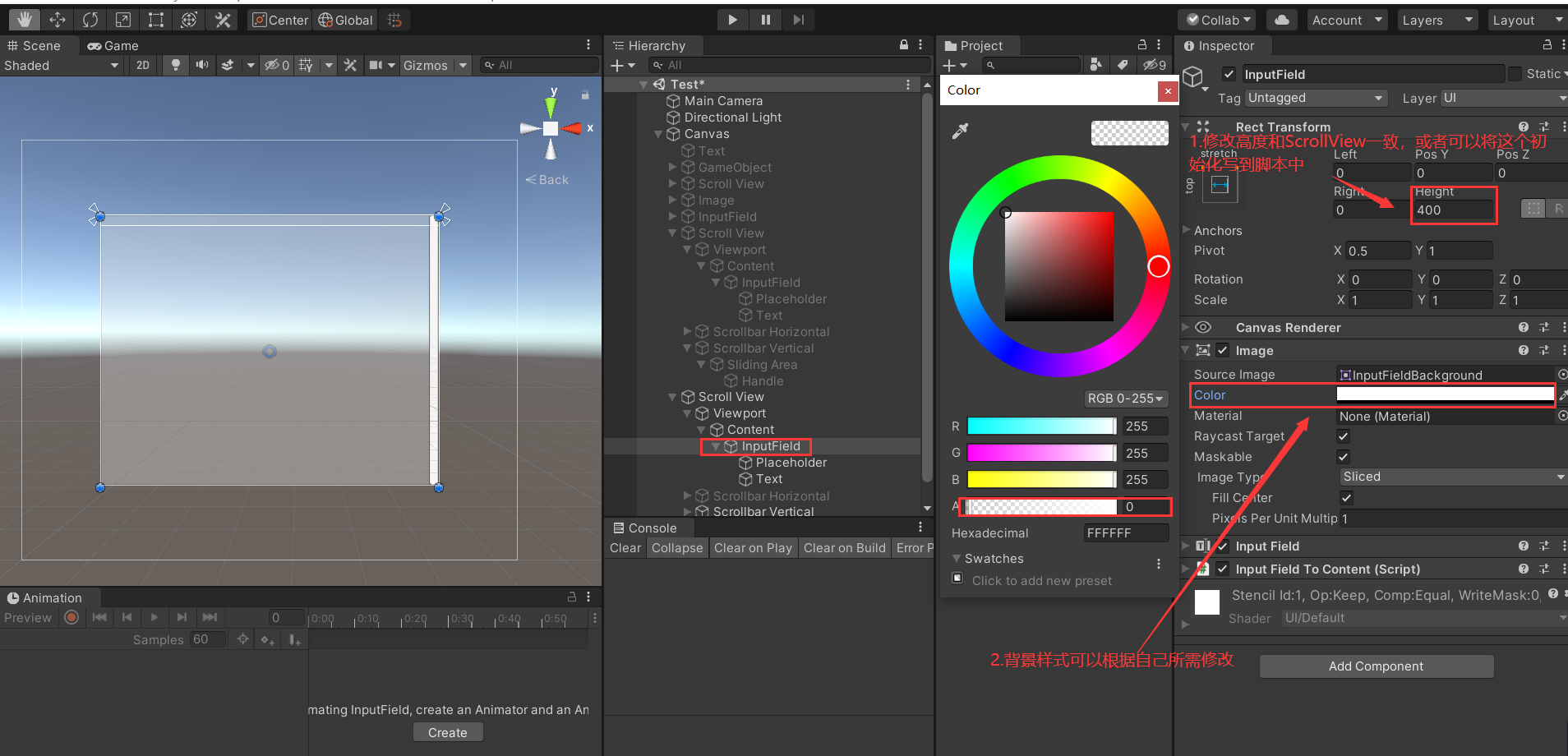
Task: Toggle scene audio speaker icon
Action: [201, 65]
